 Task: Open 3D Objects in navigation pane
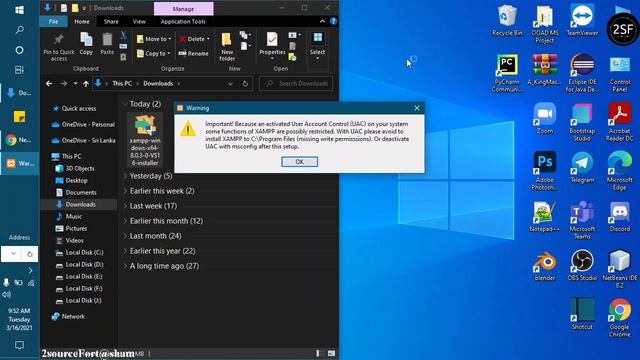pos(80,168)
